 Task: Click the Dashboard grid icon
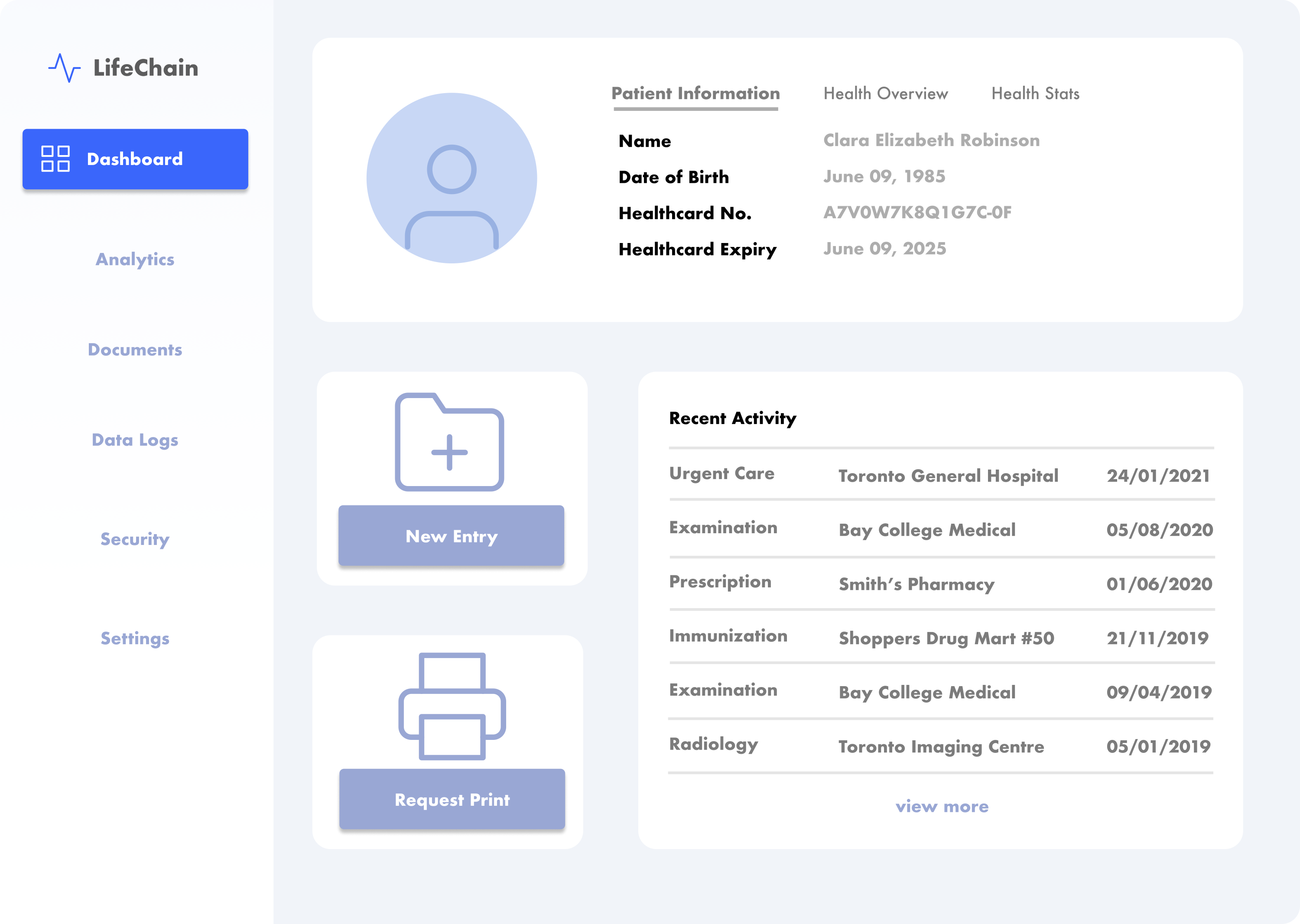tap(55, 159)
